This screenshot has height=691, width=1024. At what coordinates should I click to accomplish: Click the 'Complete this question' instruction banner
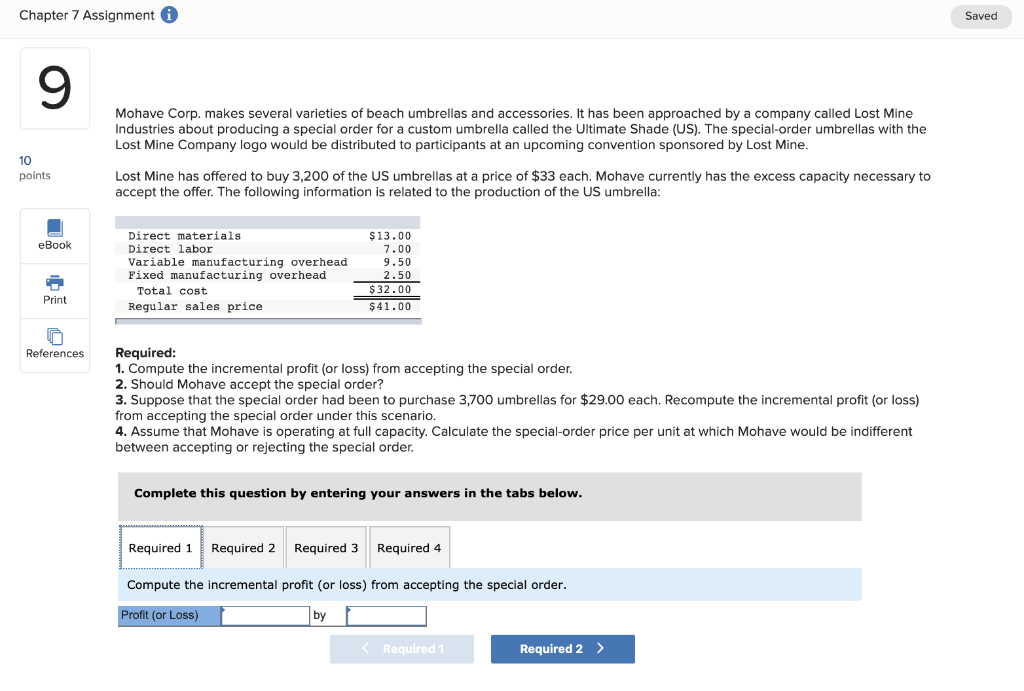(489, 496)
